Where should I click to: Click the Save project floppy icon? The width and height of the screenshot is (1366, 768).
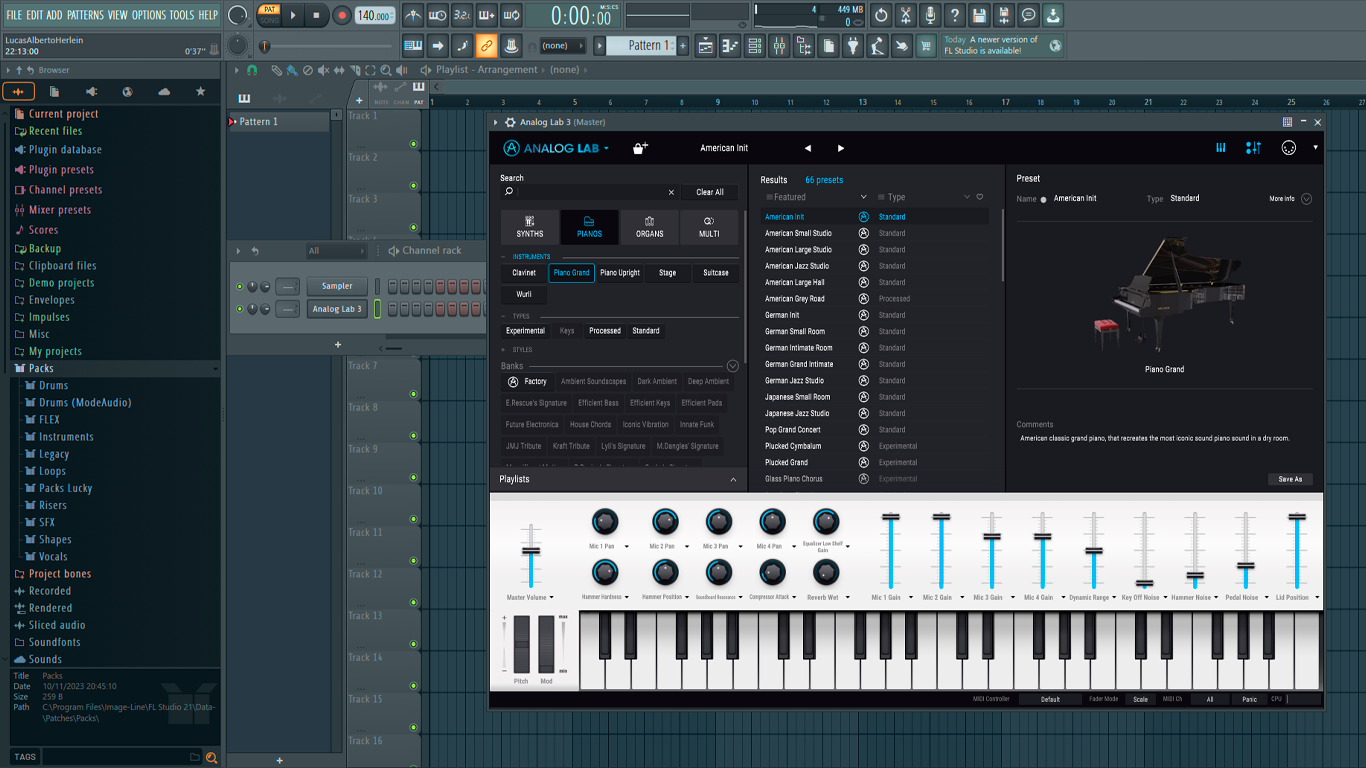tap(979, 15)
